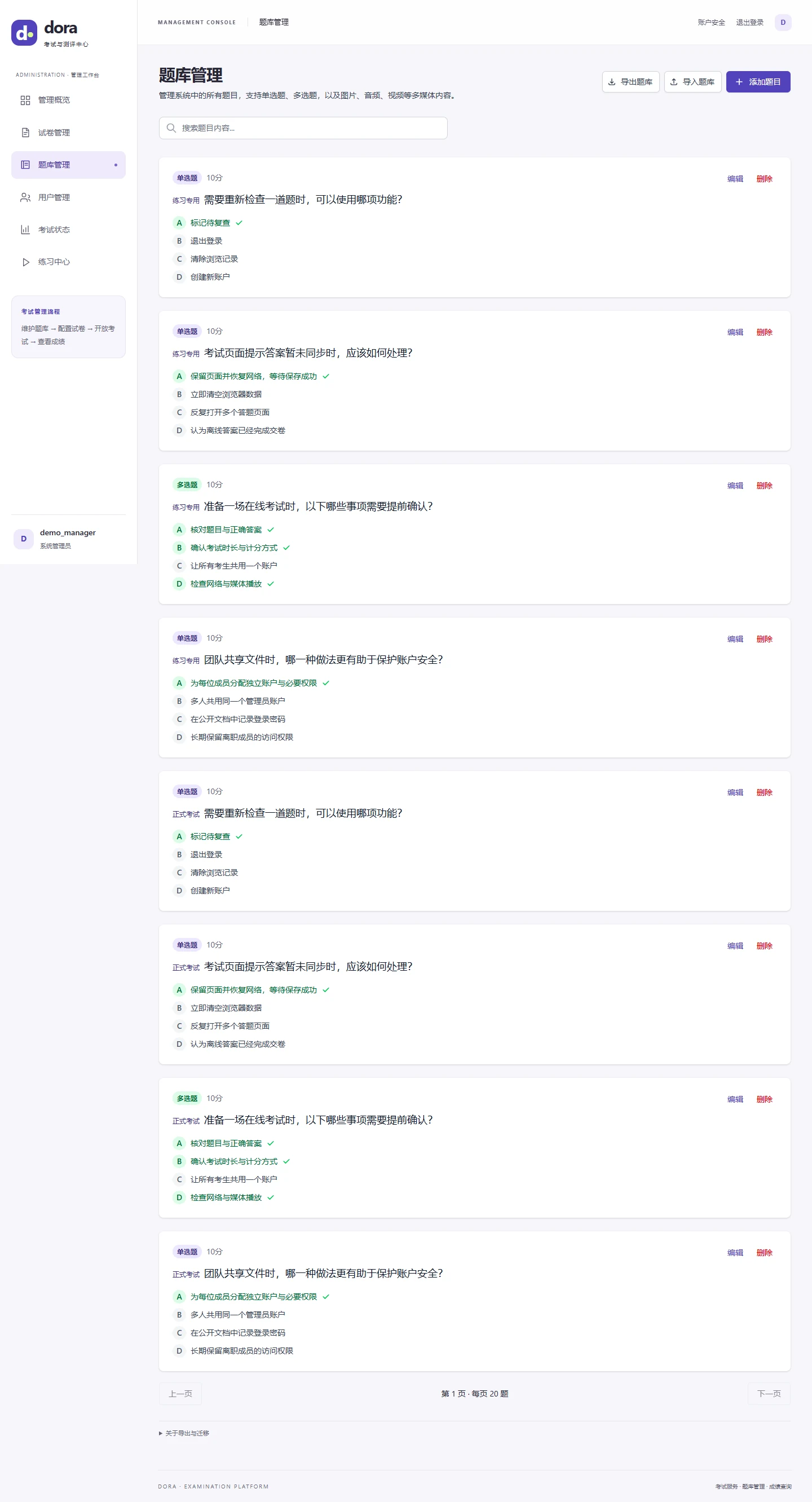Click 练习中心 in the sidebar

point(68,262)
